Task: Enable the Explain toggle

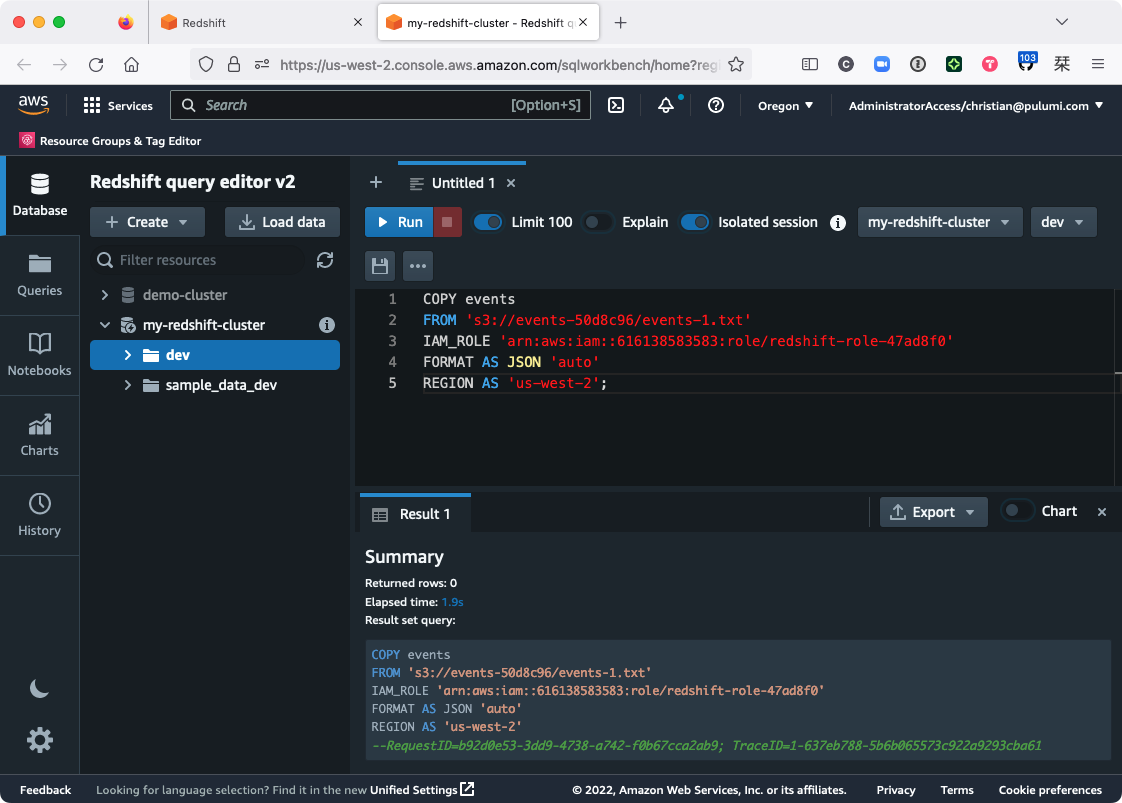Action: click(597, 222)
